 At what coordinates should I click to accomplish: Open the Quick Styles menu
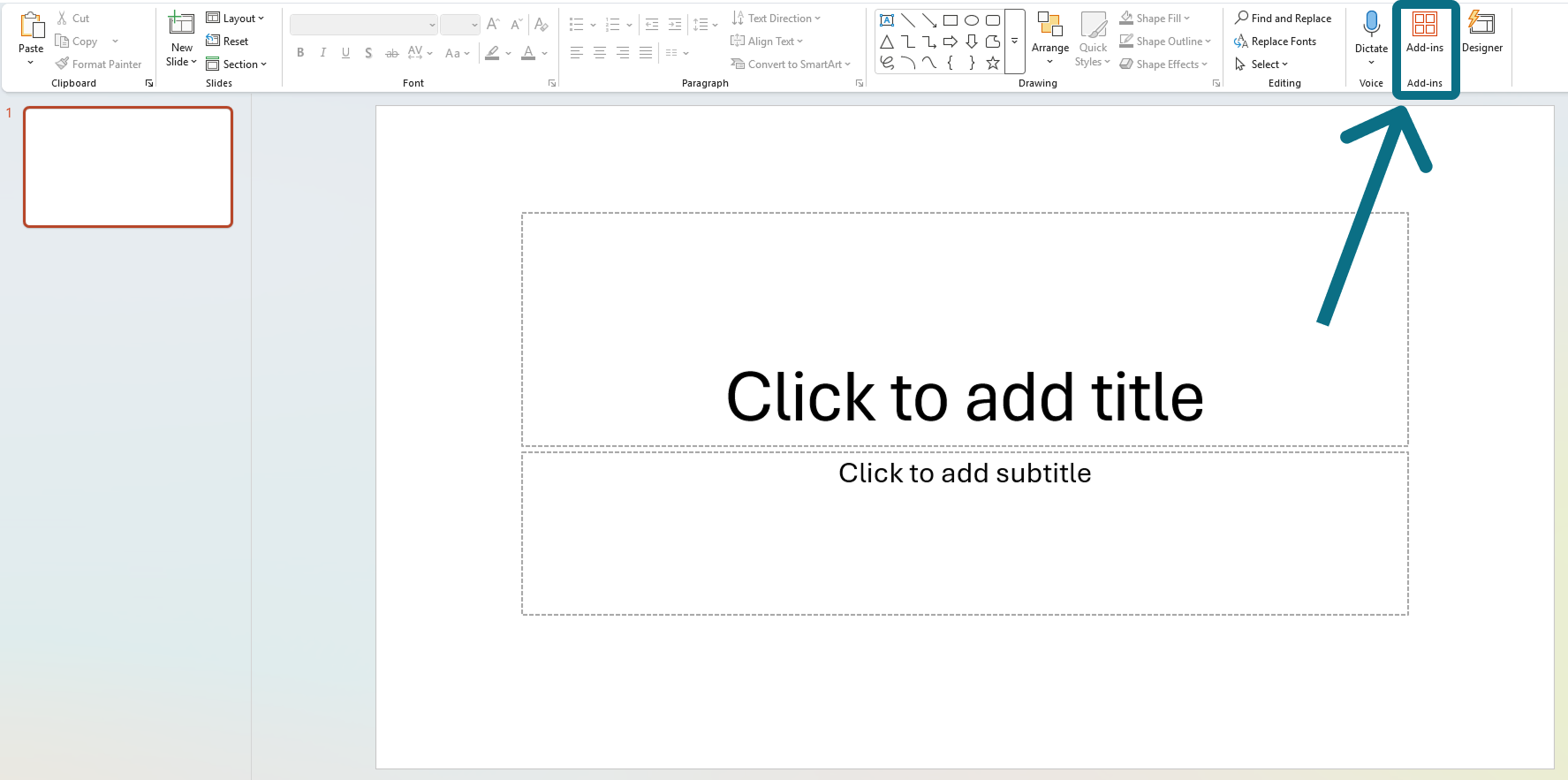click(x=1093, y=38)
